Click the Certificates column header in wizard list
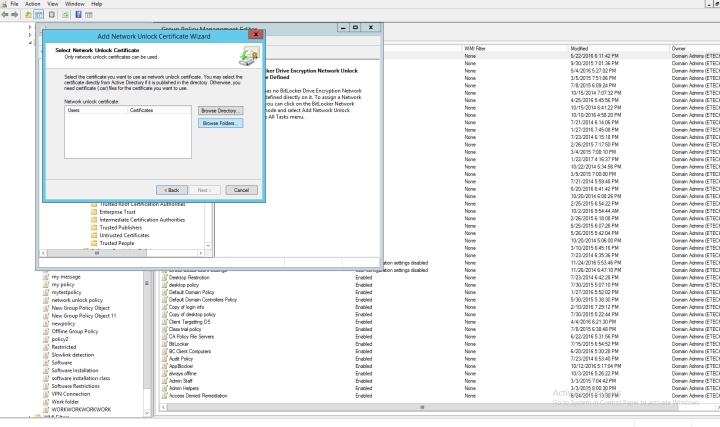The image size is (720, 427). pos(159,110)
